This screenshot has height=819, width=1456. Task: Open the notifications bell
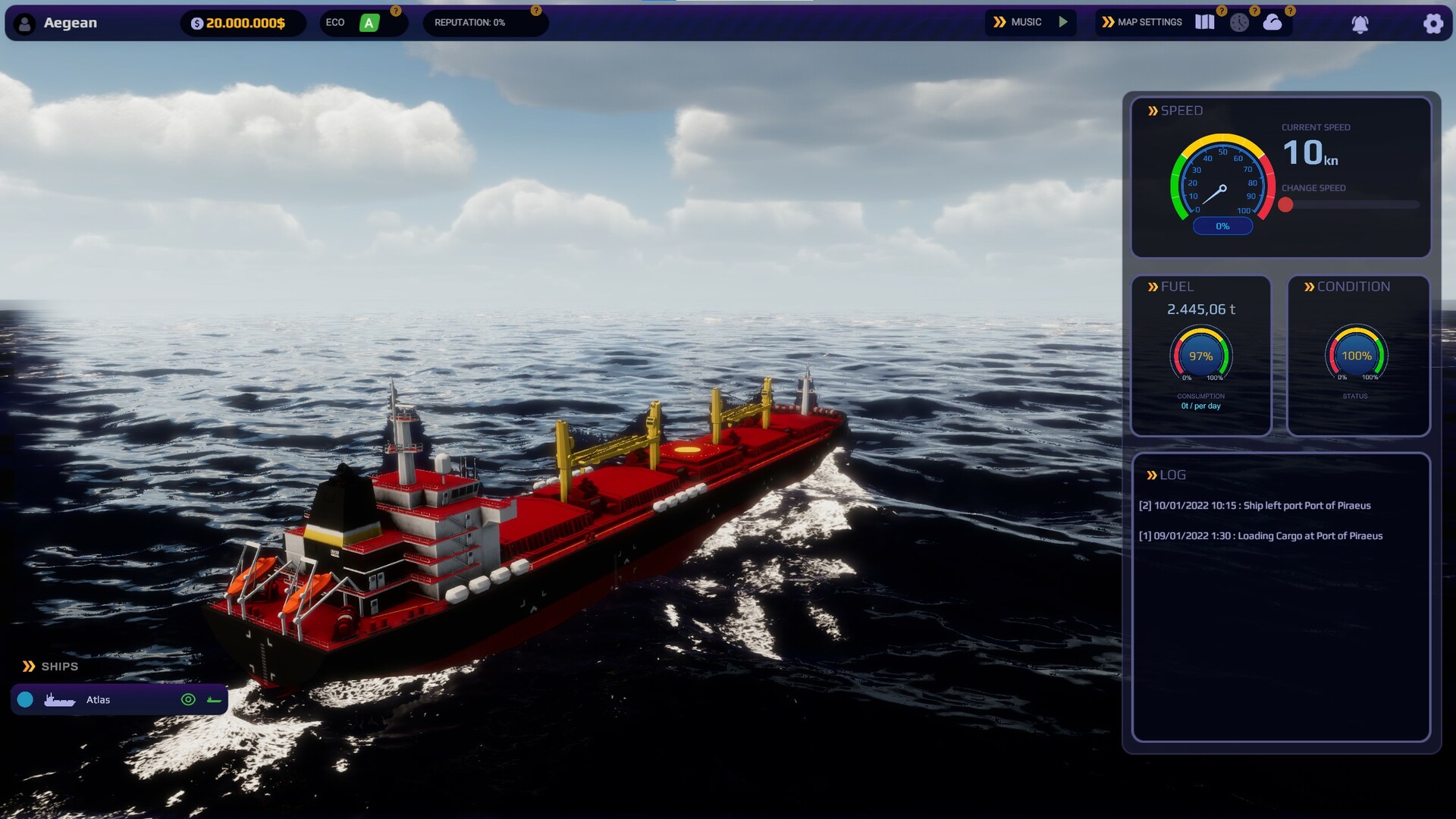(1361, 24)
